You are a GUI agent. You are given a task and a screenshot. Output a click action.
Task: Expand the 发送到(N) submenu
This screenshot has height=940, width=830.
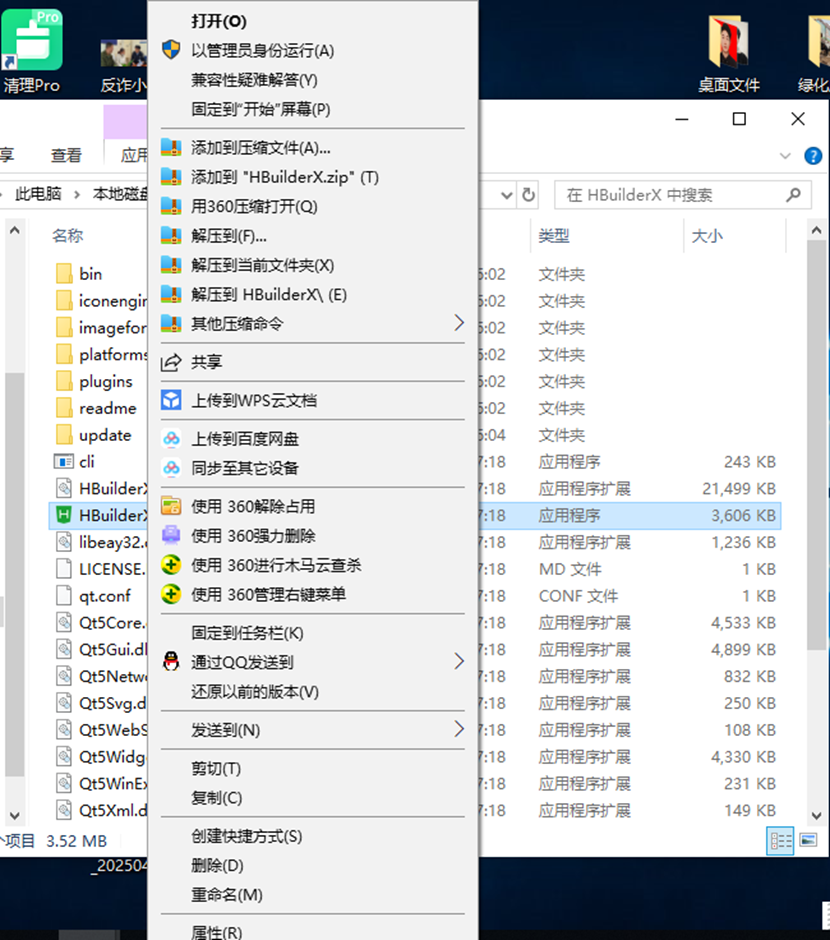[x=459, y=729]
